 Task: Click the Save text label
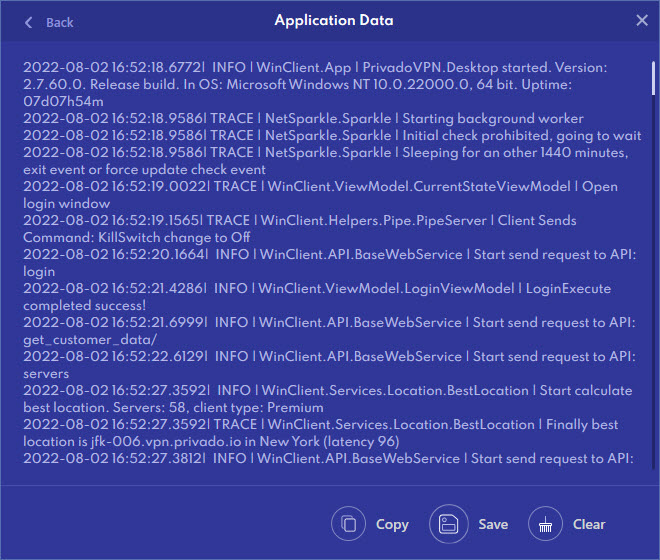click(x=493, y=524)
